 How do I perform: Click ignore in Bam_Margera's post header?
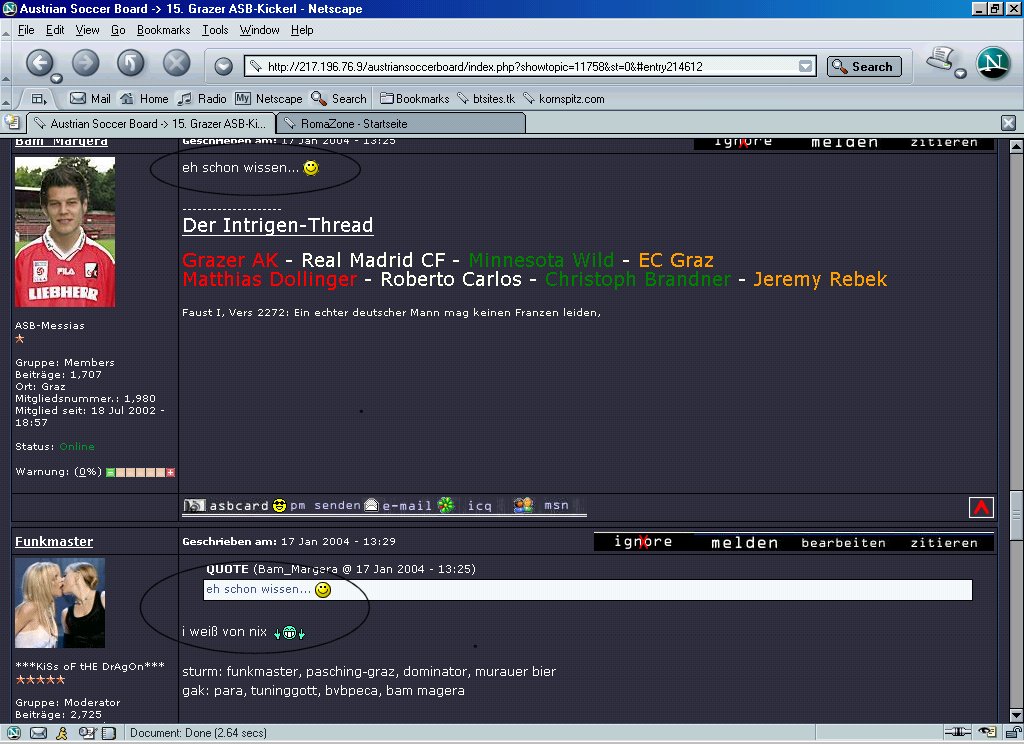point(743,142)
